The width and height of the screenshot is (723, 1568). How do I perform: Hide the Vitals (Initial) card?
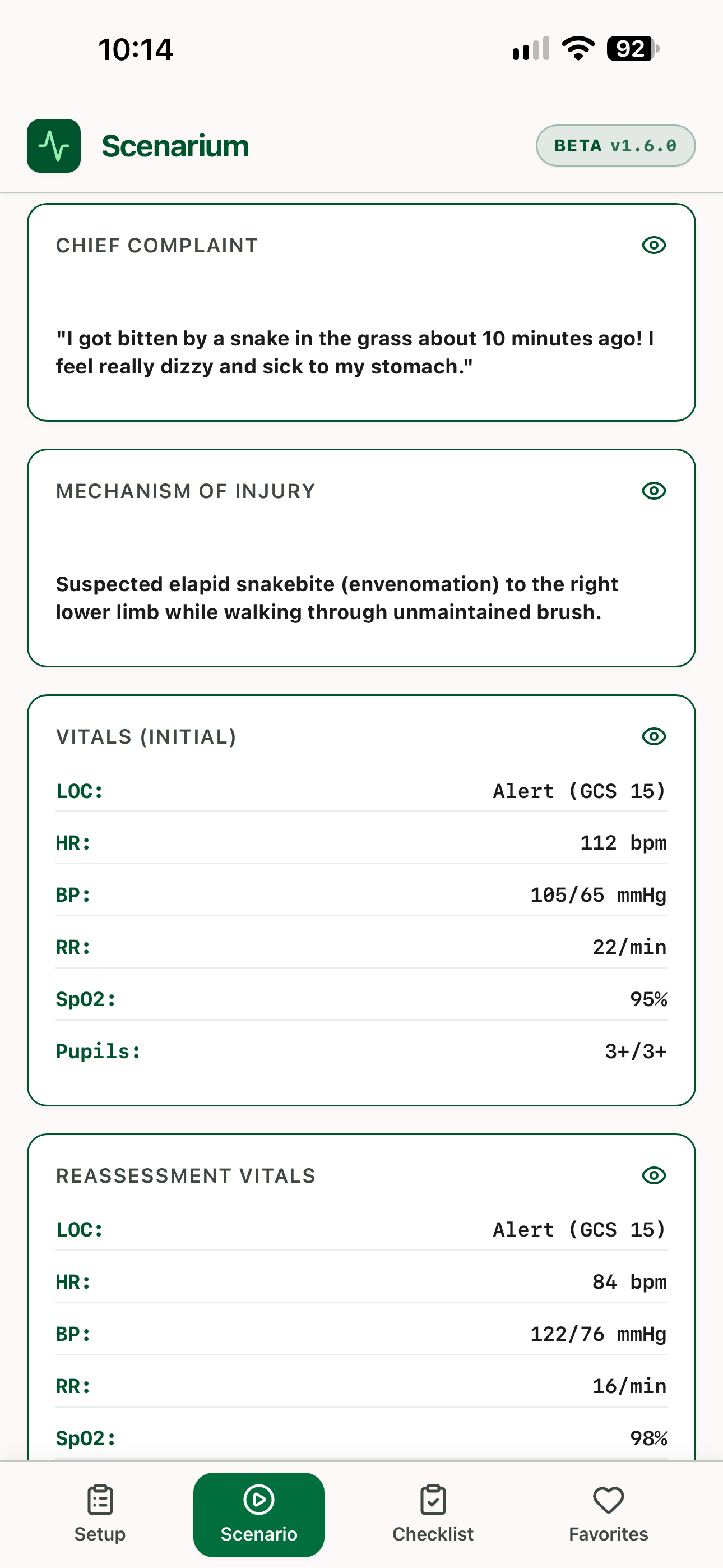point(654,736)
